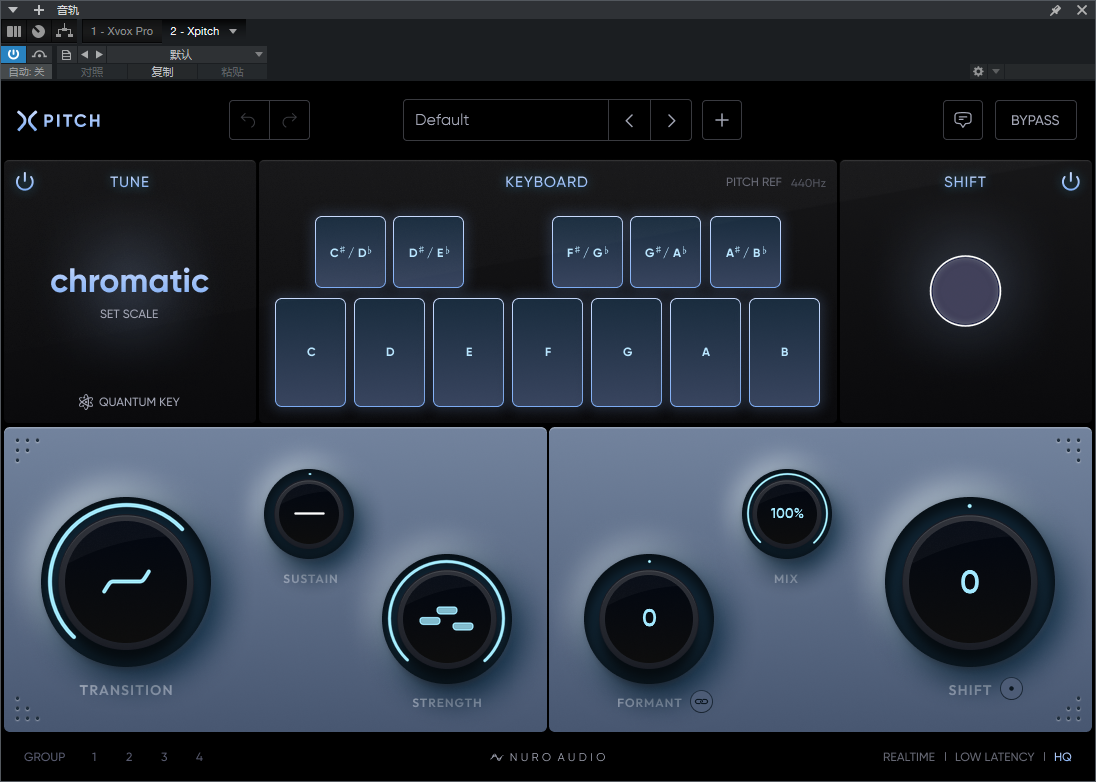The image size is (1096, 782).
Task: Toggle the C keyboard key
Action: (310, 352)
